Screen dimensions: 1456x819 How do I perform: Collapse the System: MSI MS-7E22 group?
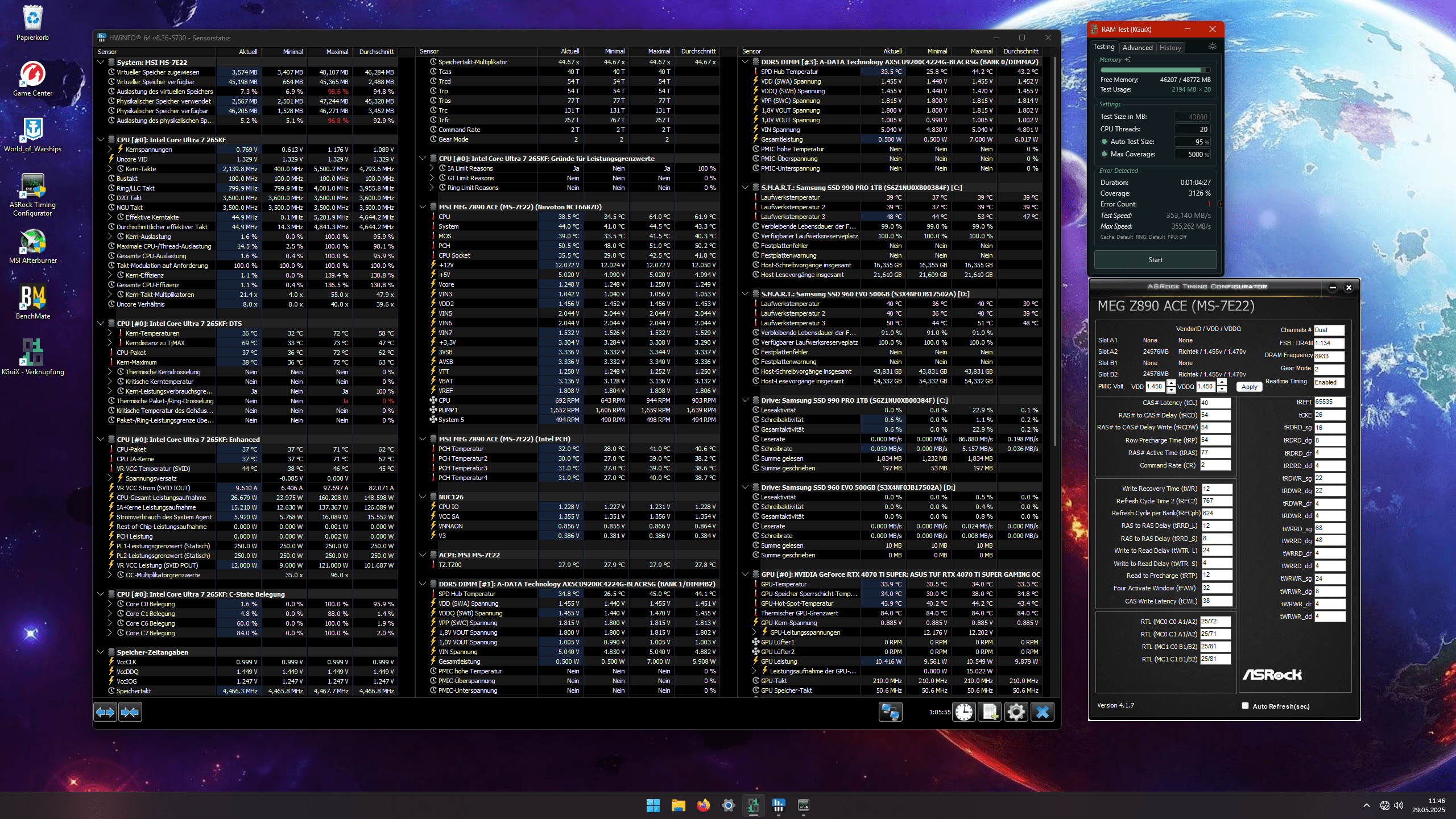(101, 63)
